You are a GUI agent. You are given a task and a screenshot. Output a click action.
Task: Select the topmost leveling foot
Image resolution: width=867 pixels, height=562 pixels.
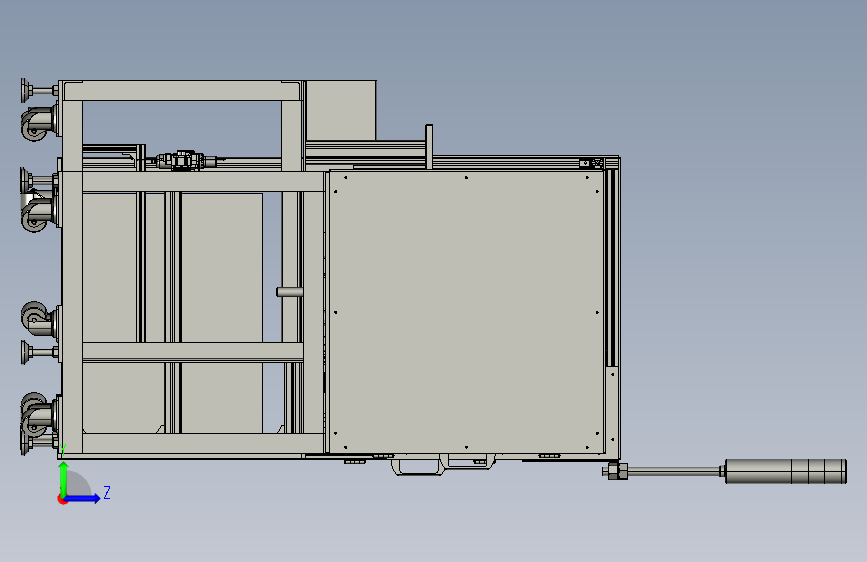[x=39, y=90]
